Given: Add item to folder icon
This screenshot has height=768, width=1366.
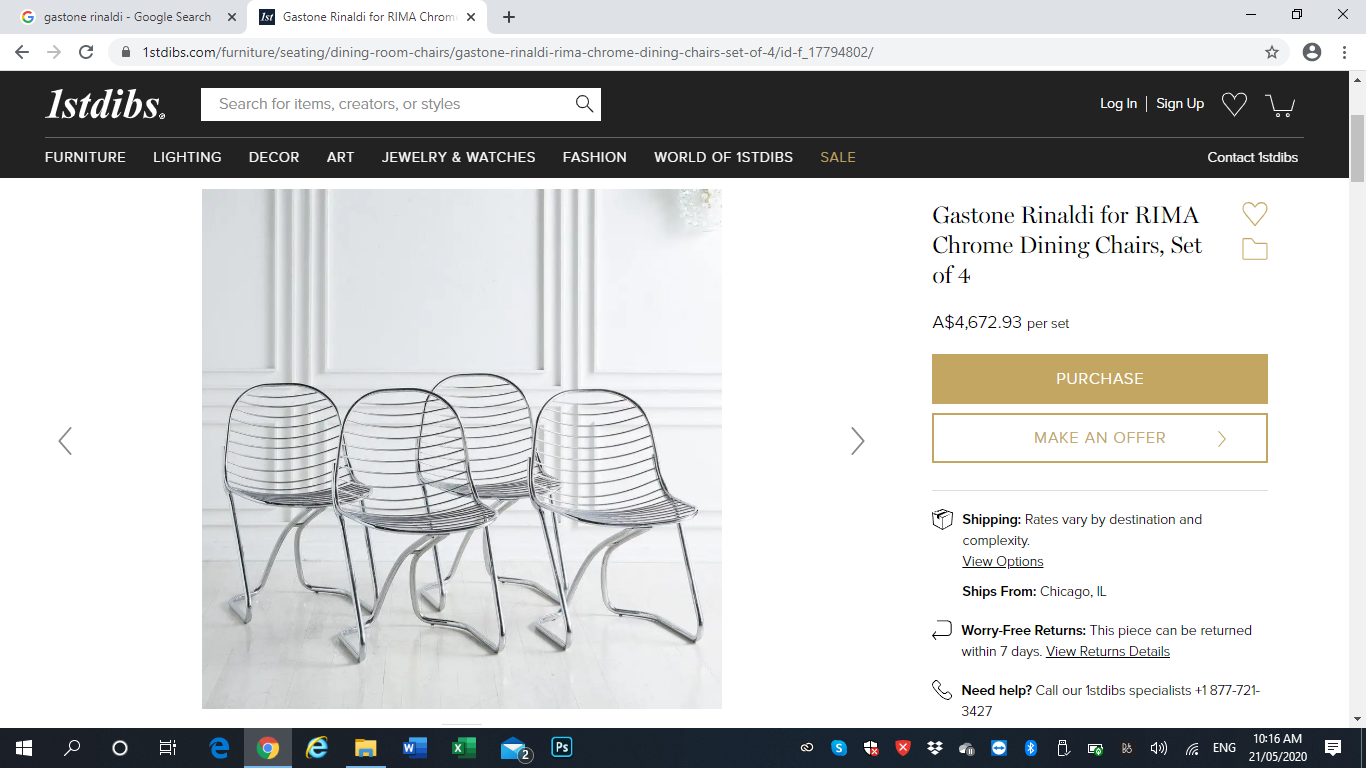Looking at the screenshot, I should [x=1254, y=249].
